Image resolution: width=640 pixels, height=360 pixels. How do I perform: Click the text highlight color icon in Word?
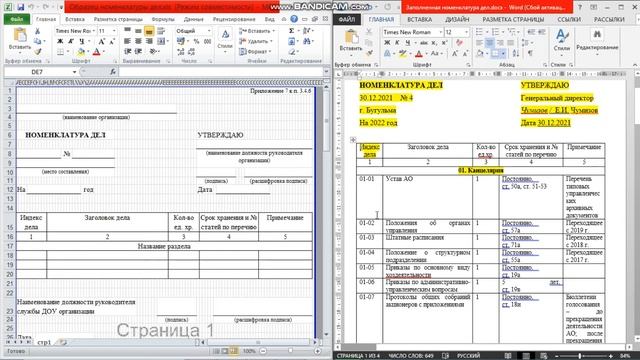point(403,53)
